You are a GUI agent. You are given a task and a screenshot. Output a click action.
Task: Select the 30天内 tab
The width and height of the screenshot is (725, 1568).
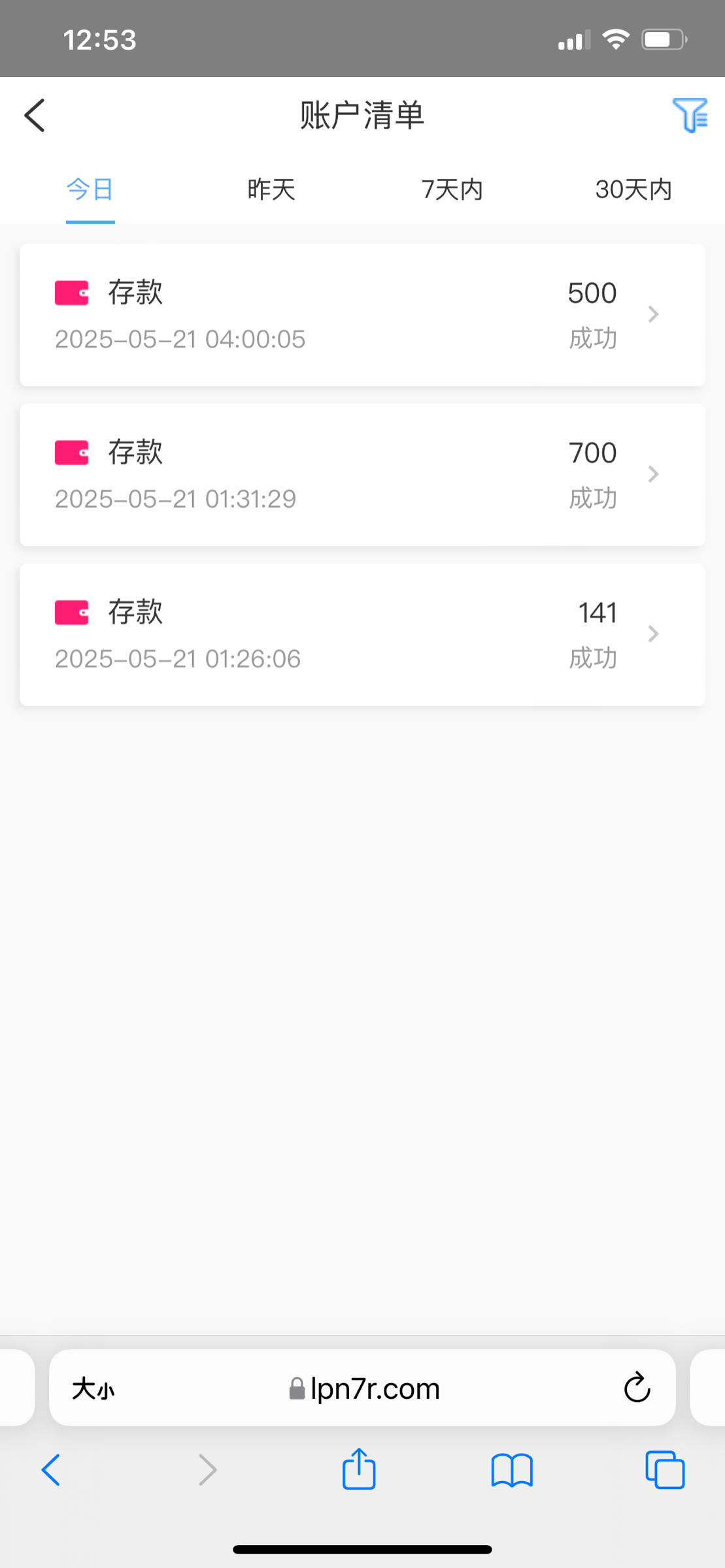(x=633, y=189)
